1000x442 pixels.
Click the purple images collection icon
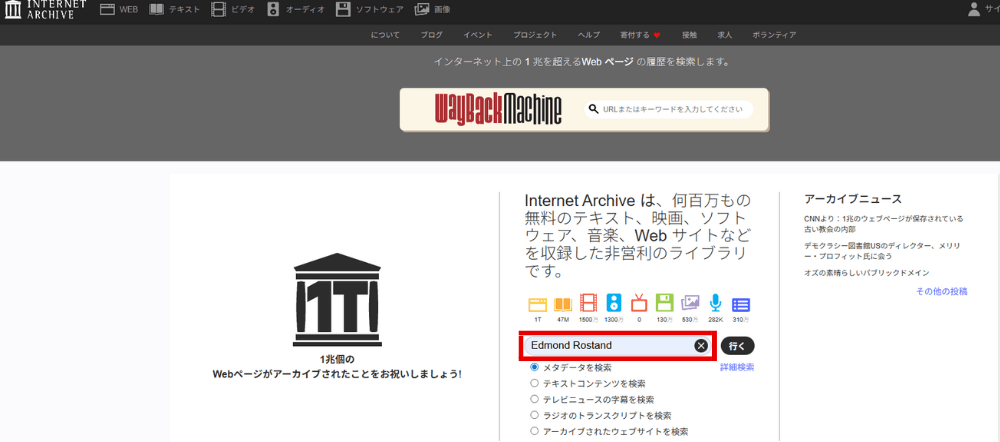690,303
